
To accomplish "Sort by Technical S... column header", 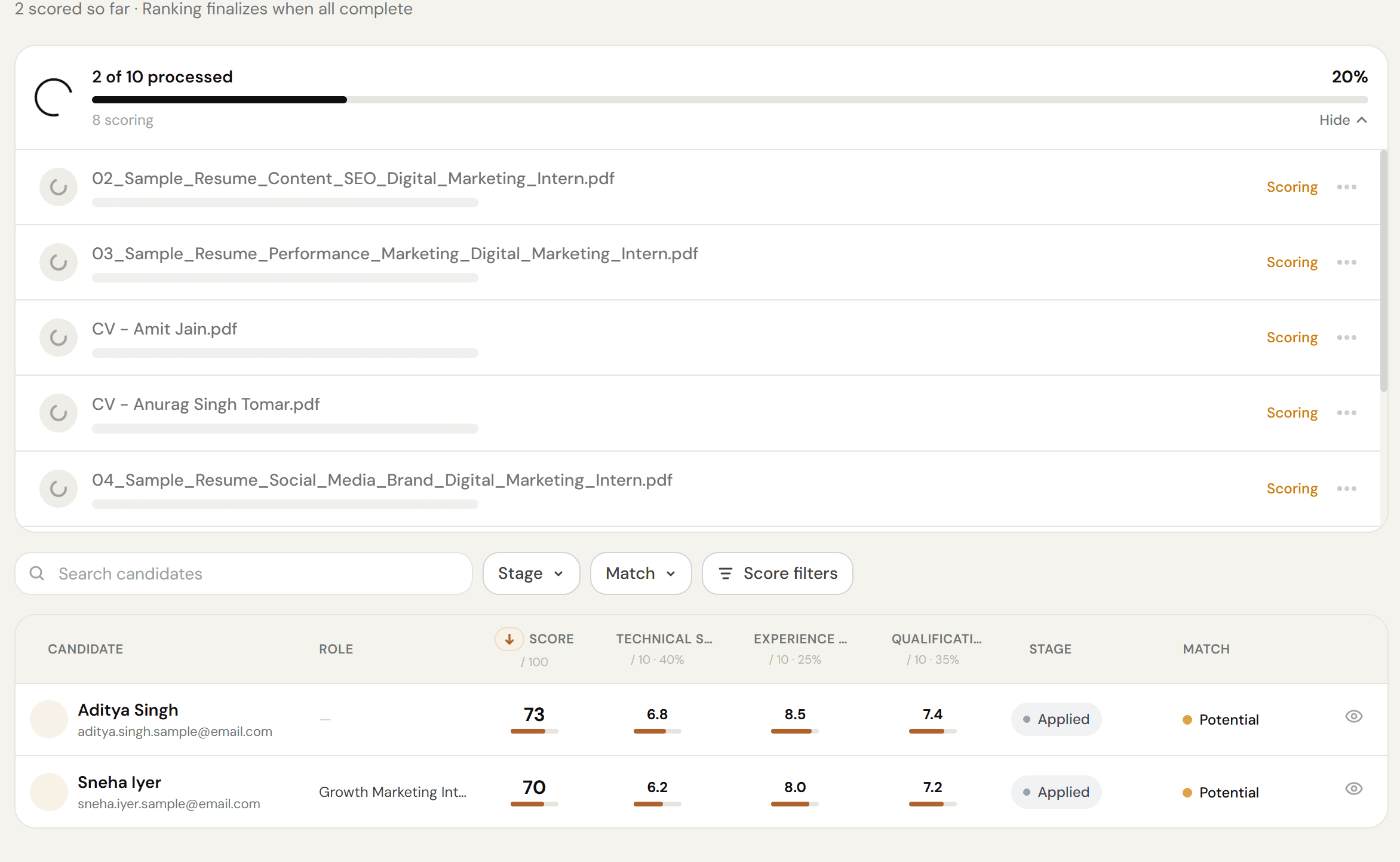I will (x=664, y=639).
